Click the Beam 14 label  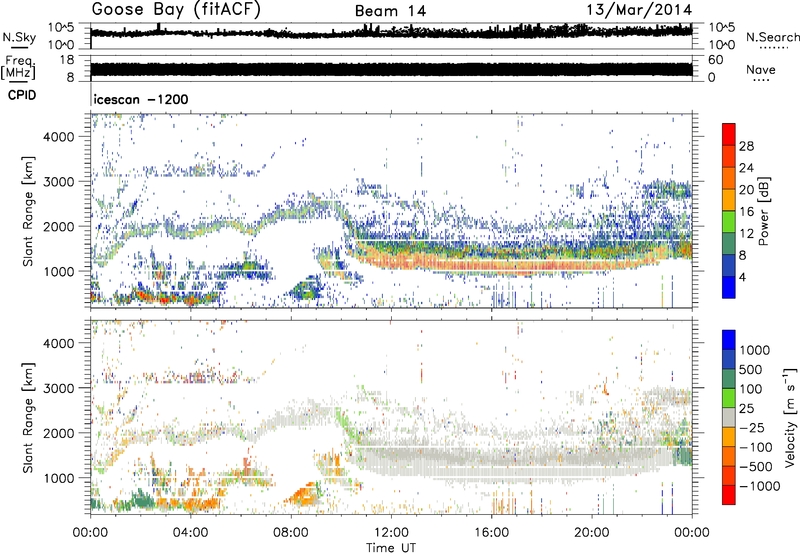[x=390, y=11]
